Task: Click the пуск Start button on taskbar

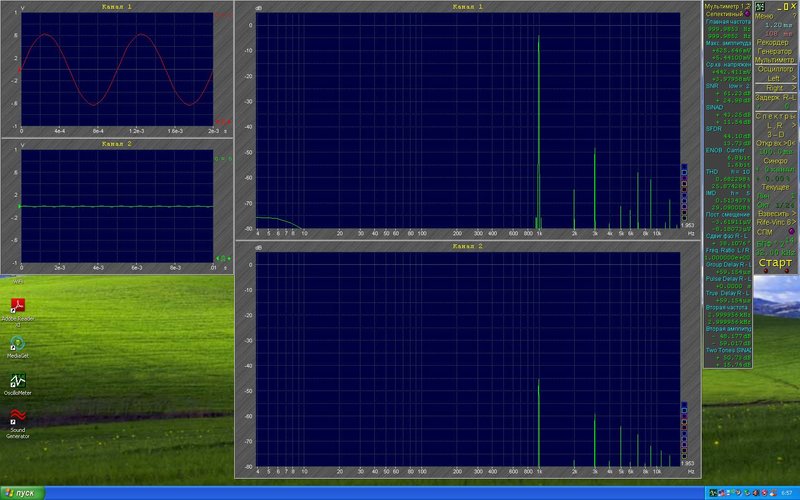Action: point(22,493)
